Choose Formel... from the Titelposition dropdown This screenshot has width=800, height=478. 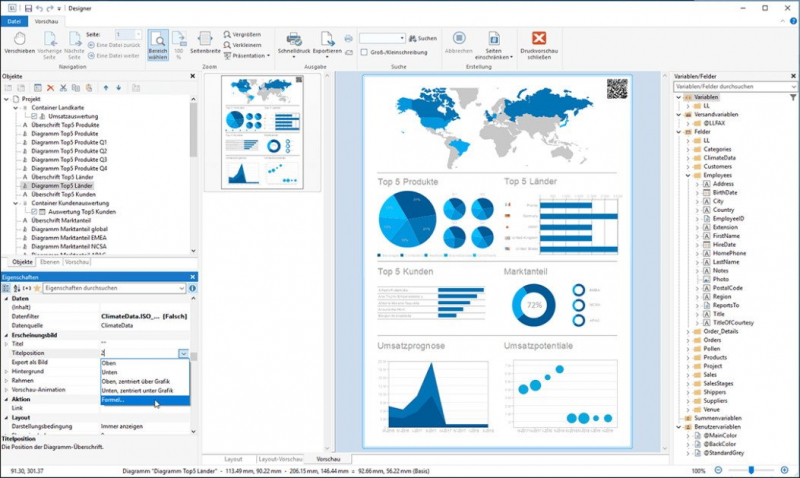[127, 401]
